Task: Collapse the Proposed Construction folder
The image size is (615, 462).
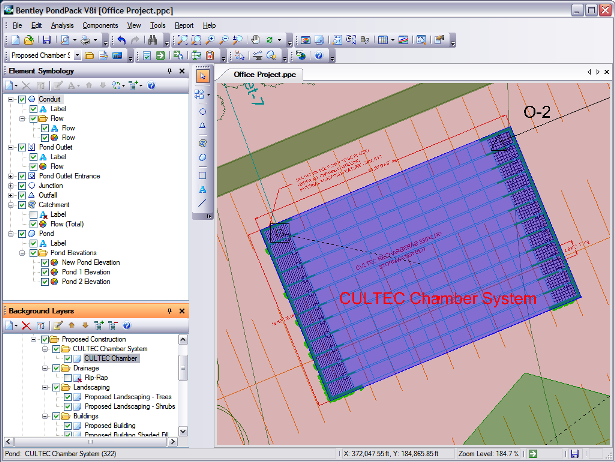Action: (x=34, y=339)
